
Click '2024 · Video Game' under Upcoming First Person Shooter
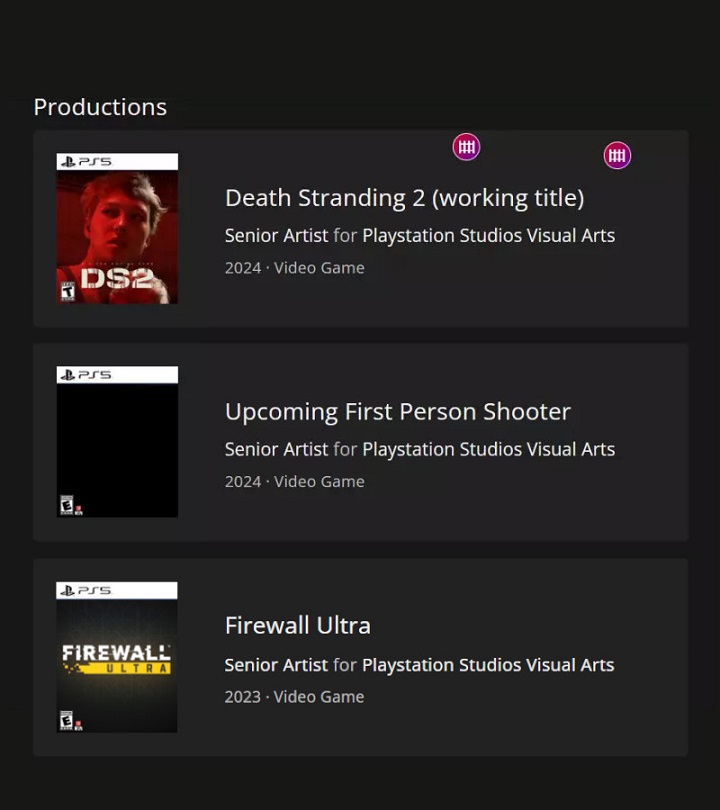294,481
